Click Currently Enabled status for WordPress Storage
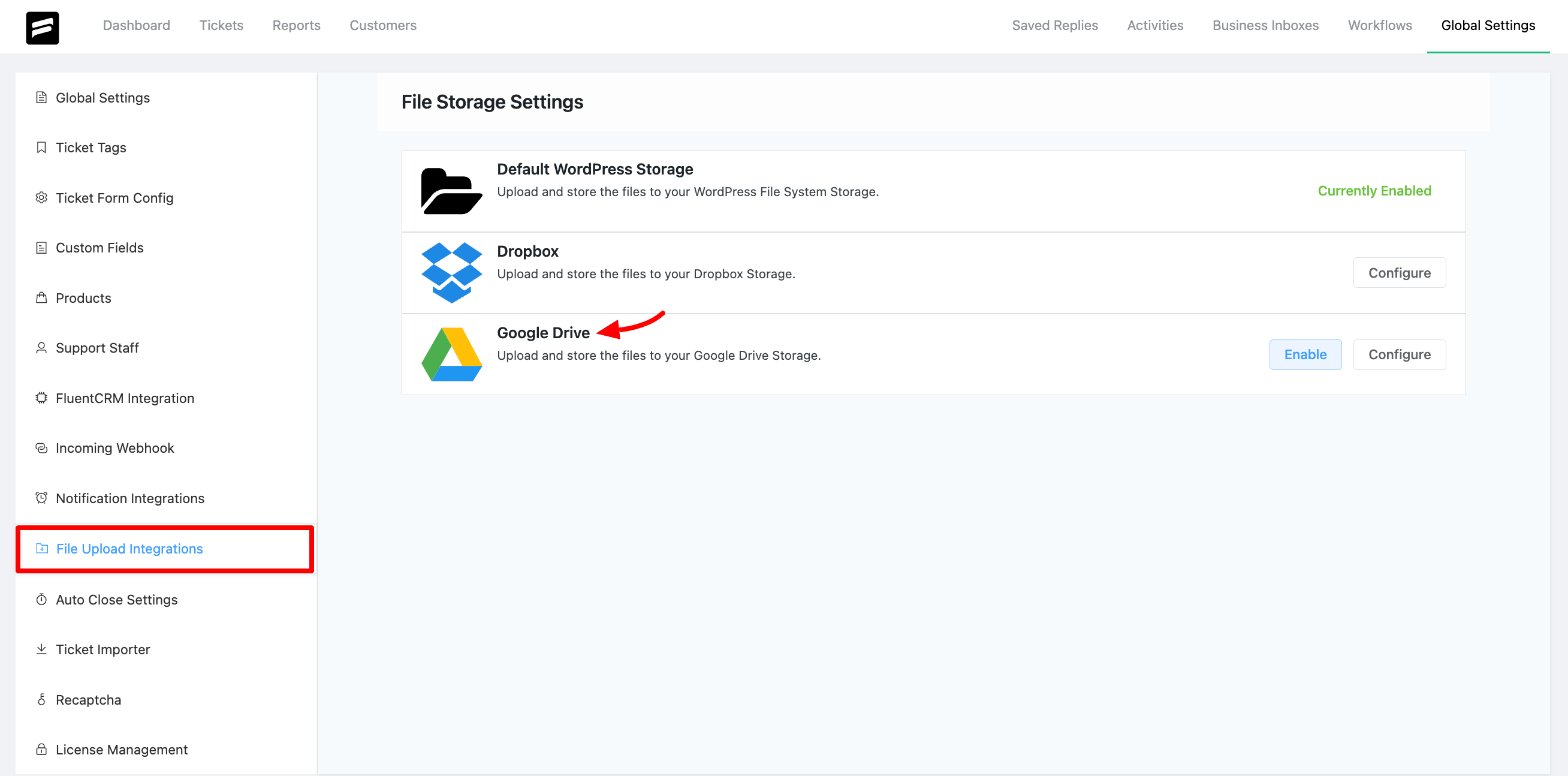This screenshot has height=776, width=1568. point(1375,190)
